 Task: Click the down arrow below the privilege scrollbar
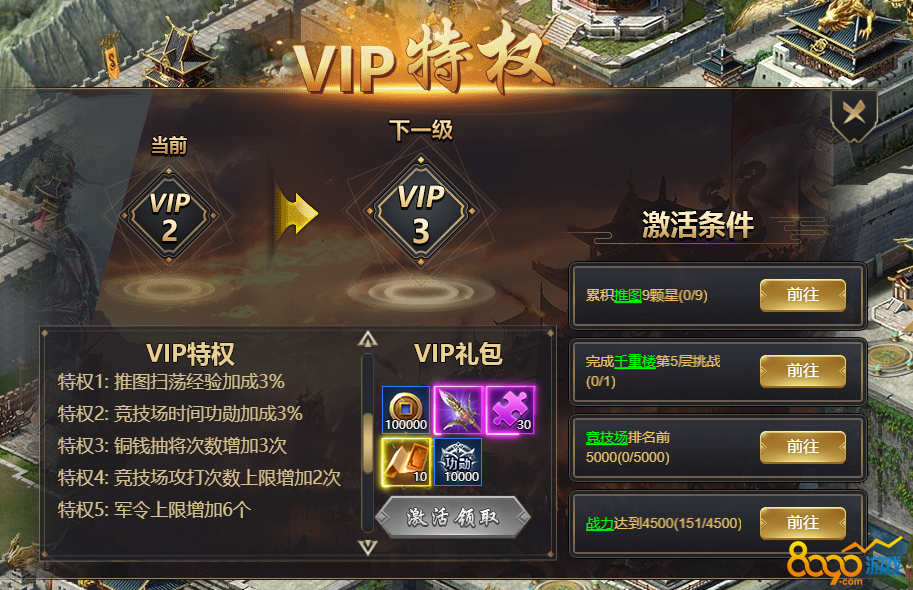[x=368, y=546]
